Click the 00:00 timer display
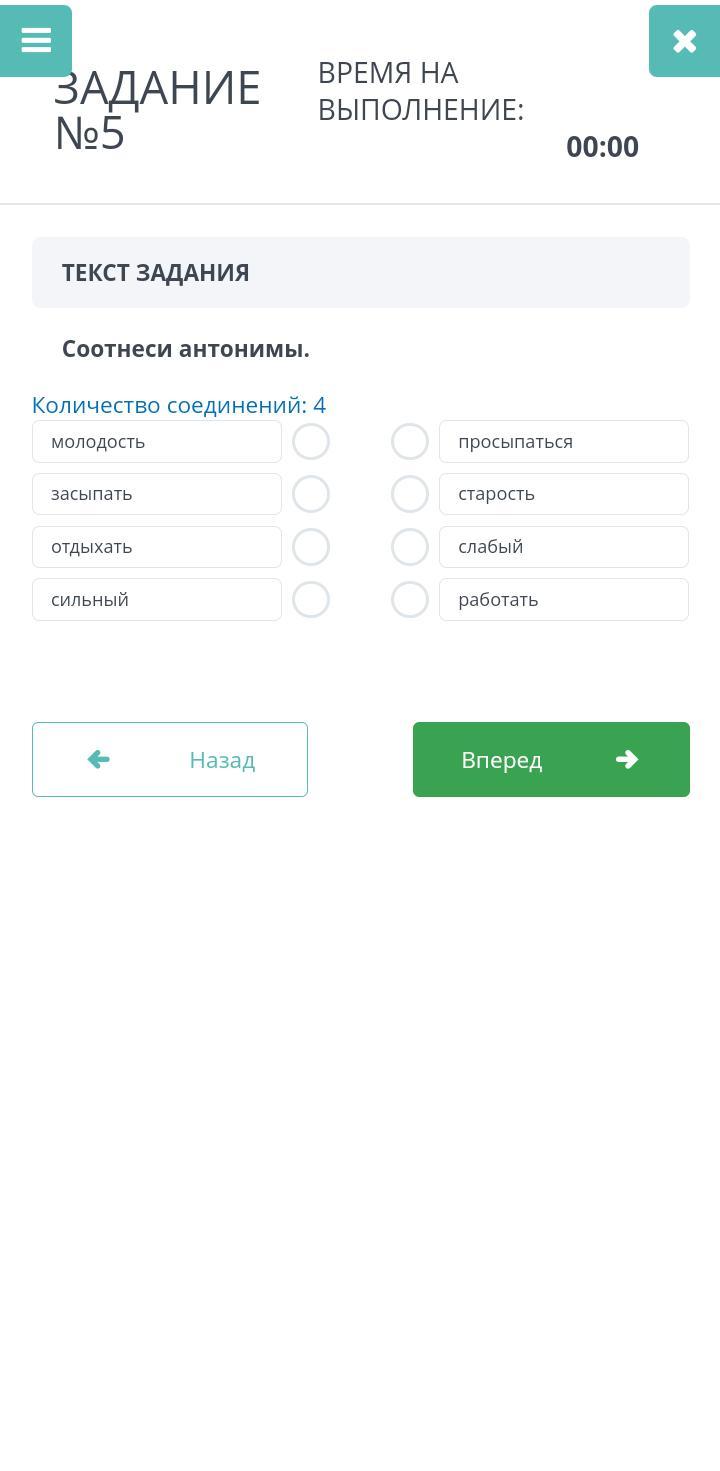The height and width of the screenshot is (1471, 720). (602, 147)
